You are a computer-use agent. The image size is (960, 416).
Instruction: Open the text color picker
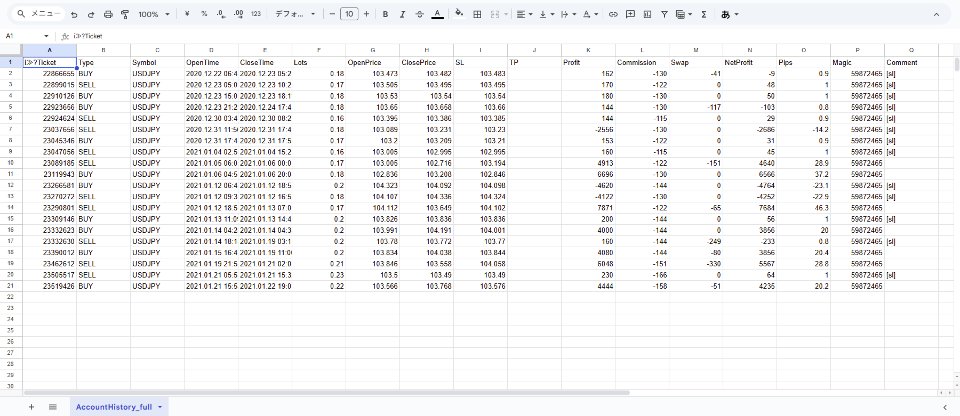[x=437, y=14]
